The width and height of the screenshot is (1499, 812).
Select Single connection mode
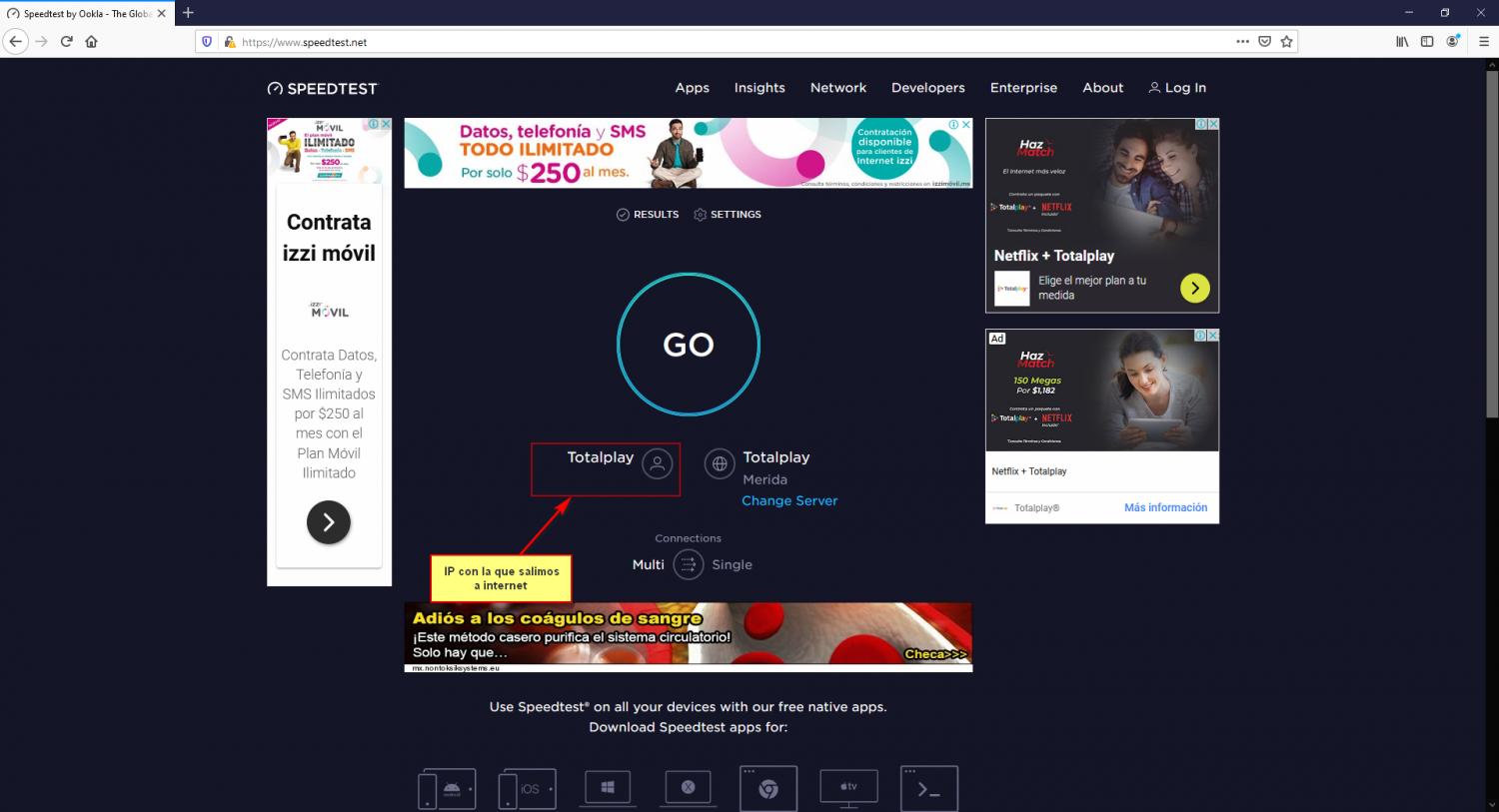coord(732,565)
